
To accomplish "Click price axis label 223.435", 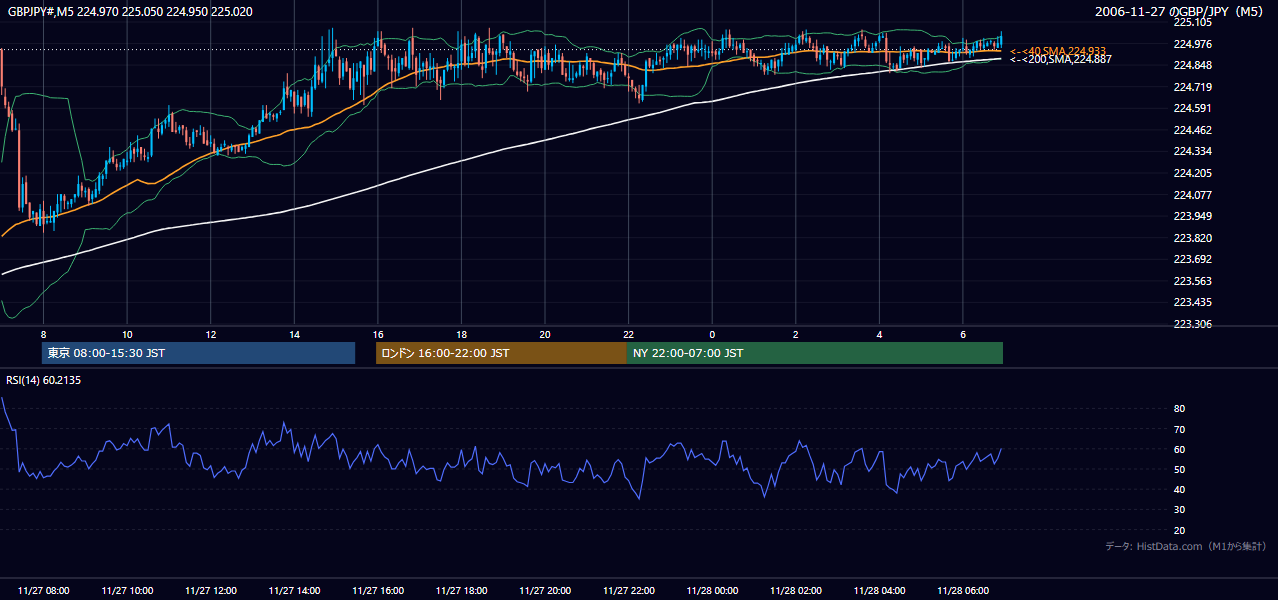I will click(x=1192, y=302).
